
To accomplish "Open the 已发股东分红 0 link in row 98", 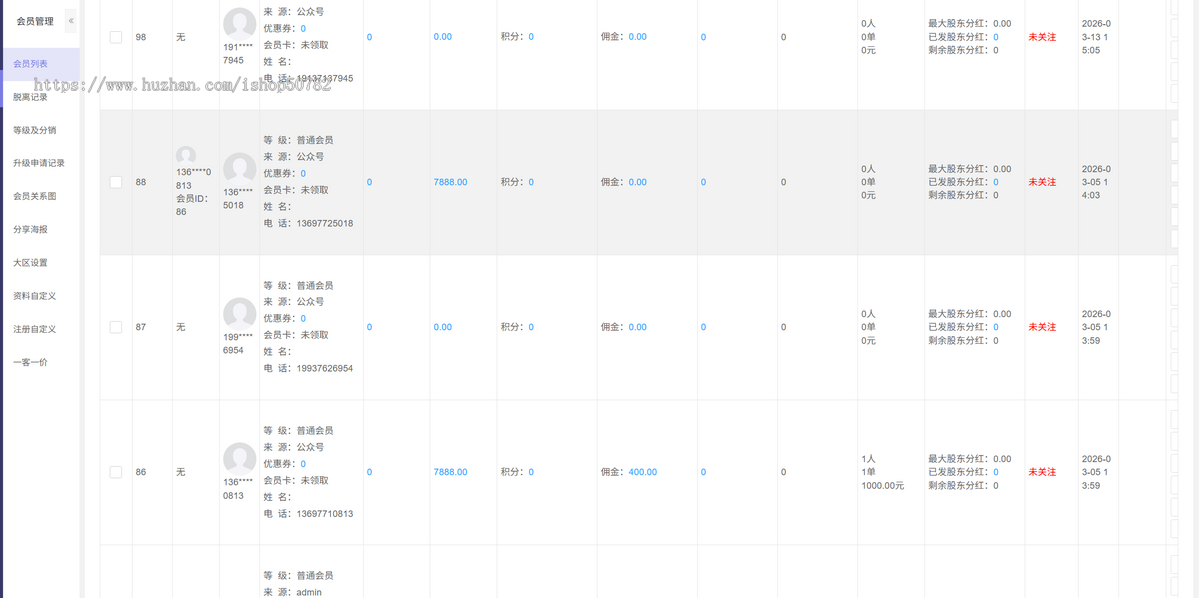I will point(996,37).
